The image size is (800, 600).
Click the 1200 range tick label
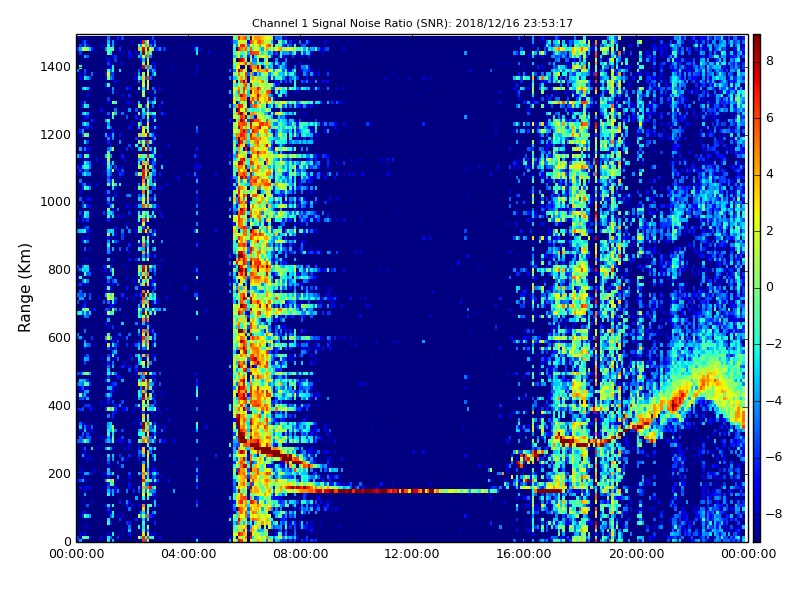tap(56, 135)
